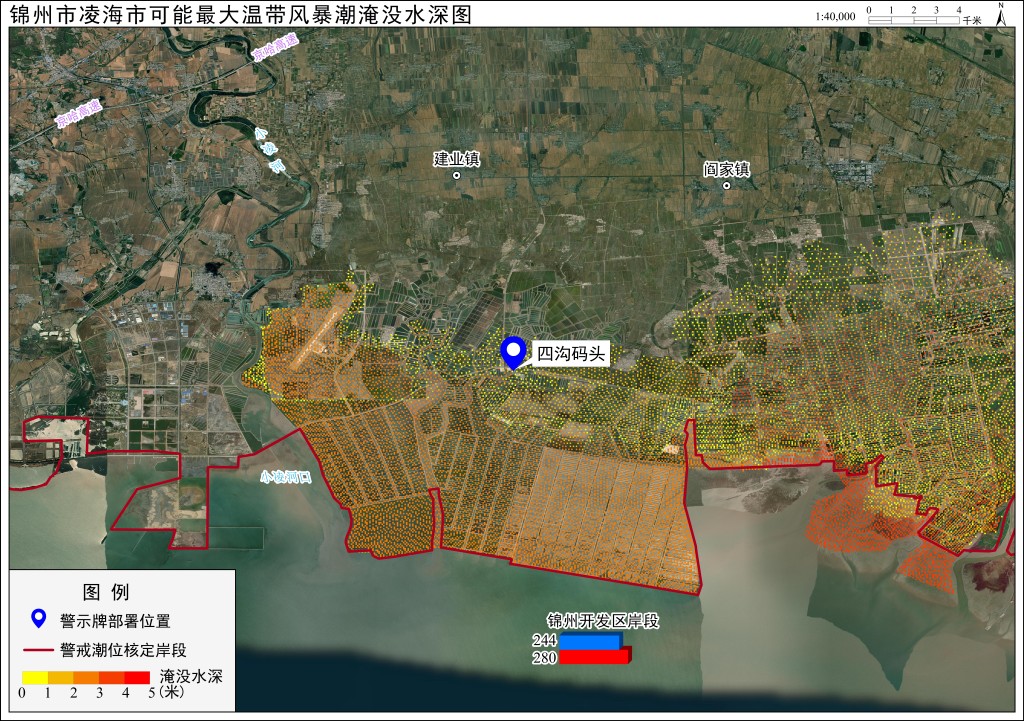Click the blue pin marker at 四沟码头
This screenshot has height=721, width=1024.
[x=513, y=353]
